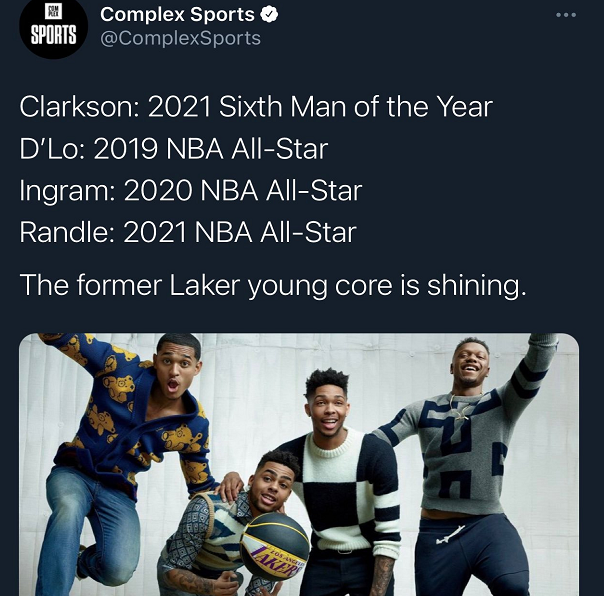Click the D'Lo 2019 NBA All-Star line
This screenshot has width=604, height=596.
click(x=174, y=149)
